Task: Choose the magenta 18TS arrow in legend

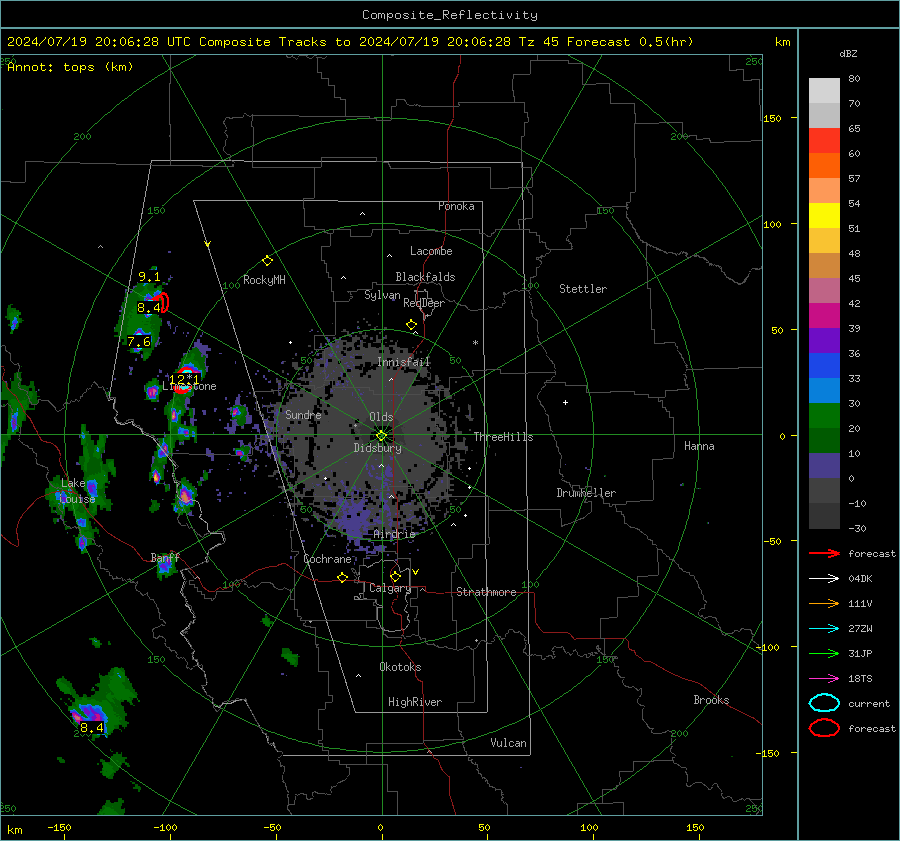Action: click(x=824, y=679)
